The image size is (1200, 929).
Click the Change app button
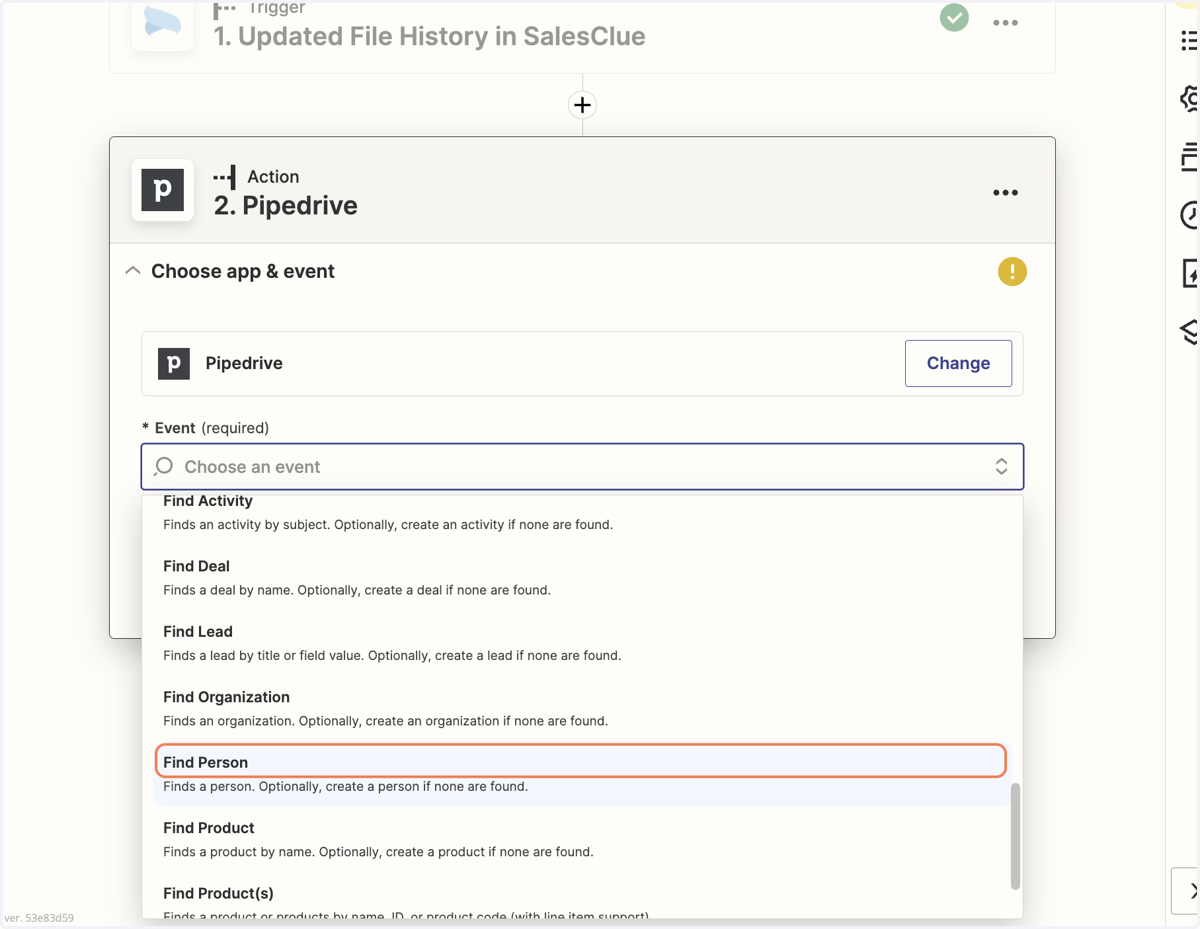coord(958,363)
